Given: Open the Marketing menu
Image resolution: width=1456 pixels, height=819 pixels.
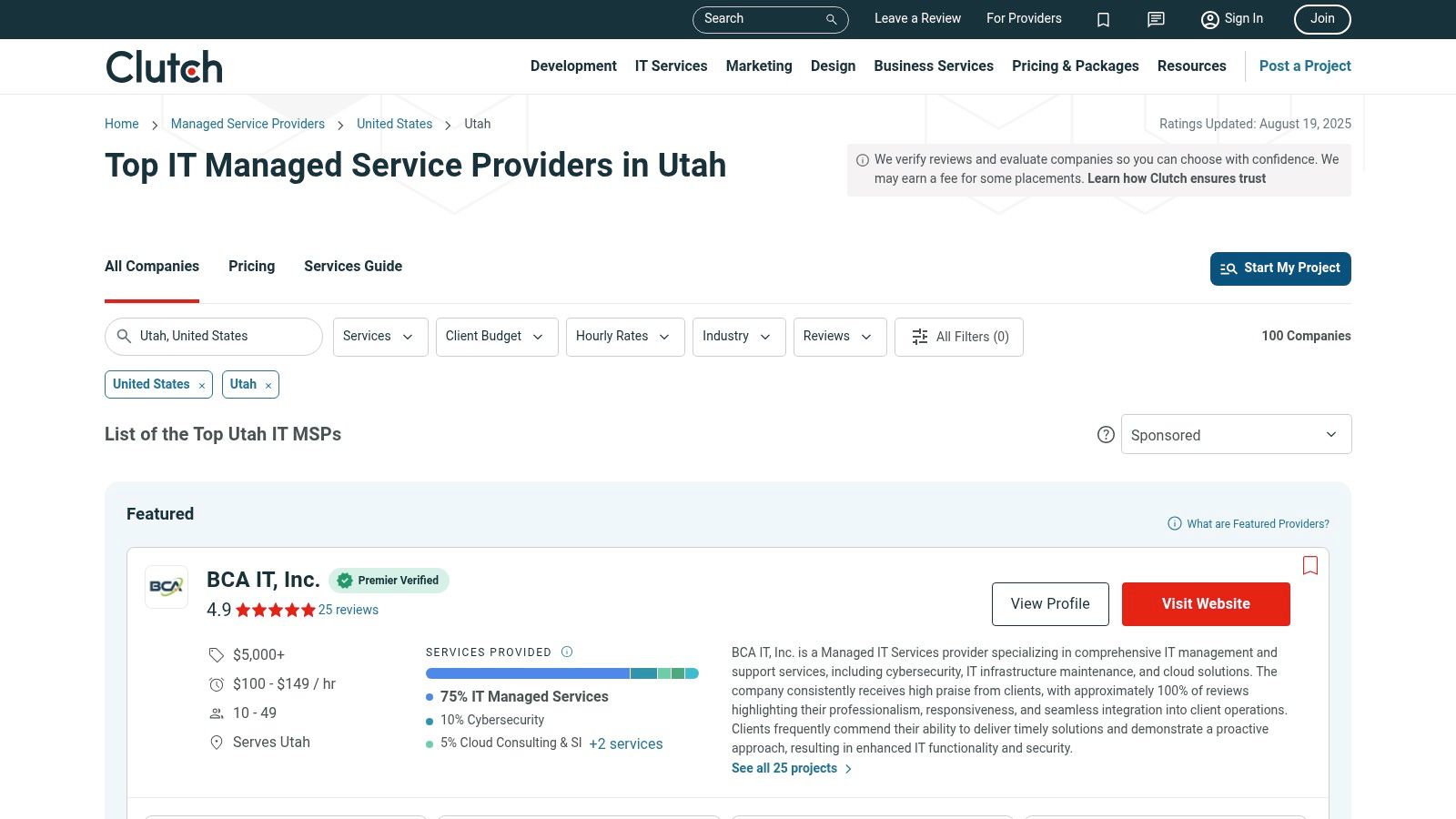Looking at the screenshot, I should [759, 66].
